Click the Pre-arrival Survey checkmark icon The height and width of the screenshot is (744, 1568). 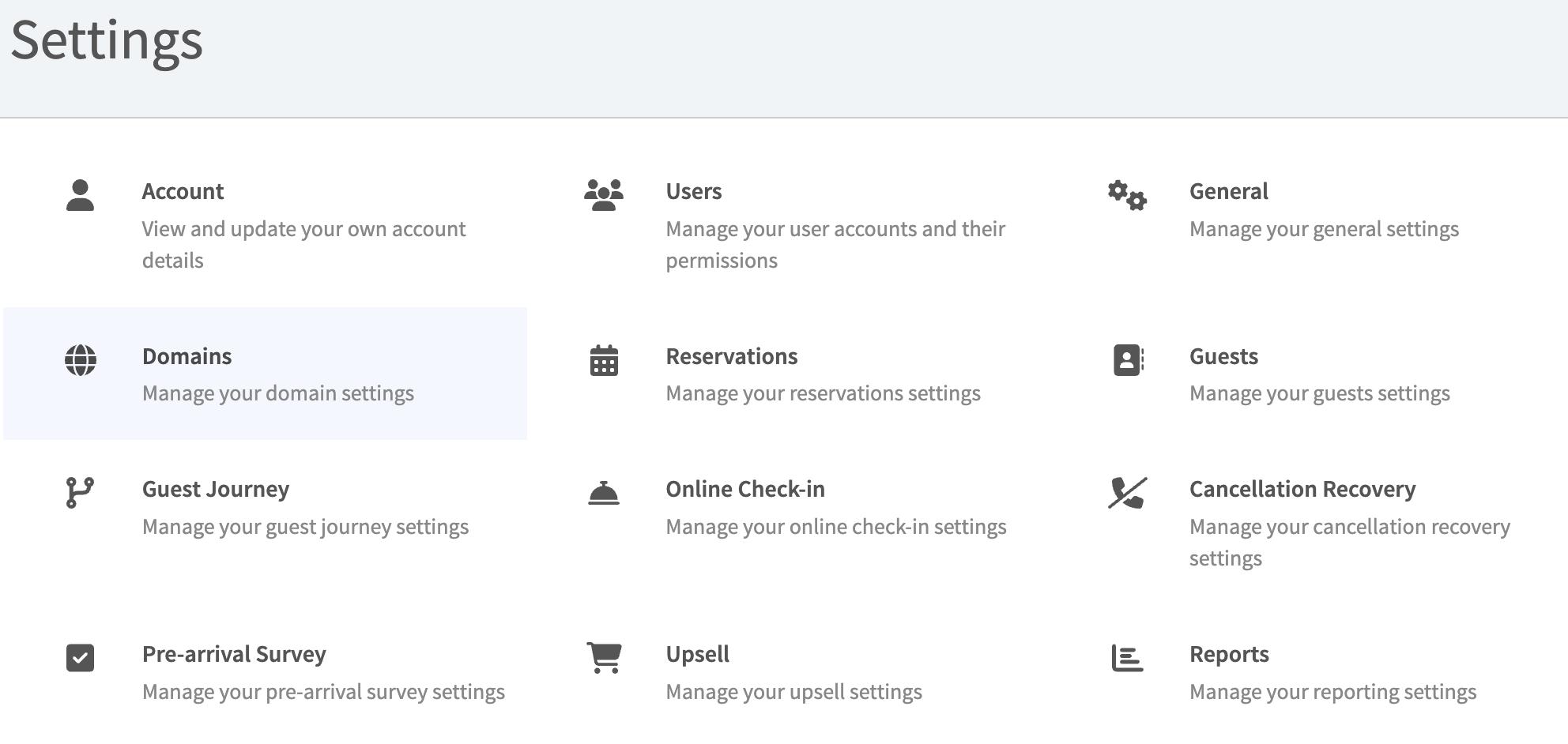coord(80,658)
